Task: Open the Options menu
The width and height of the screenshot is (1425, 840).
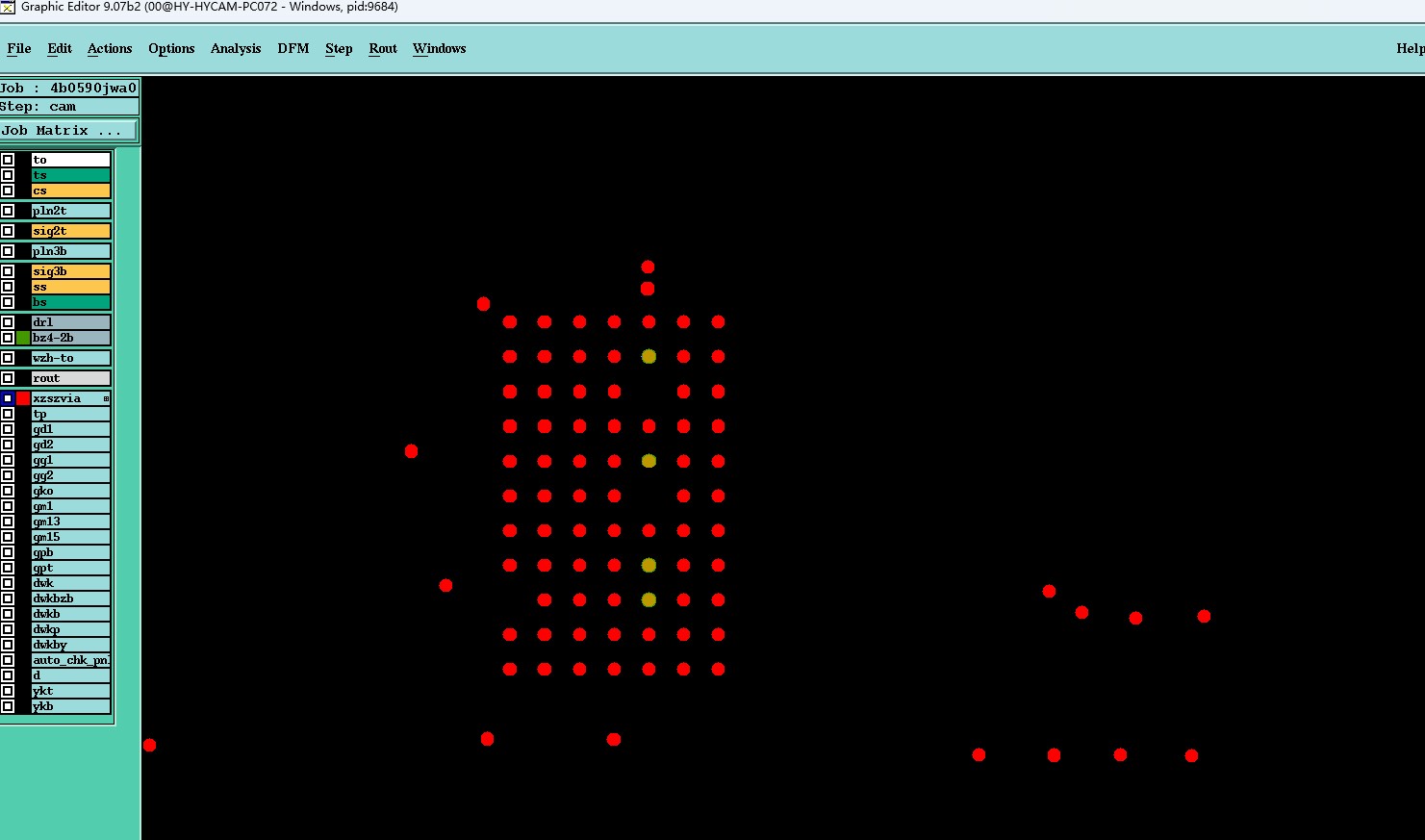Action: pos(171,48)
